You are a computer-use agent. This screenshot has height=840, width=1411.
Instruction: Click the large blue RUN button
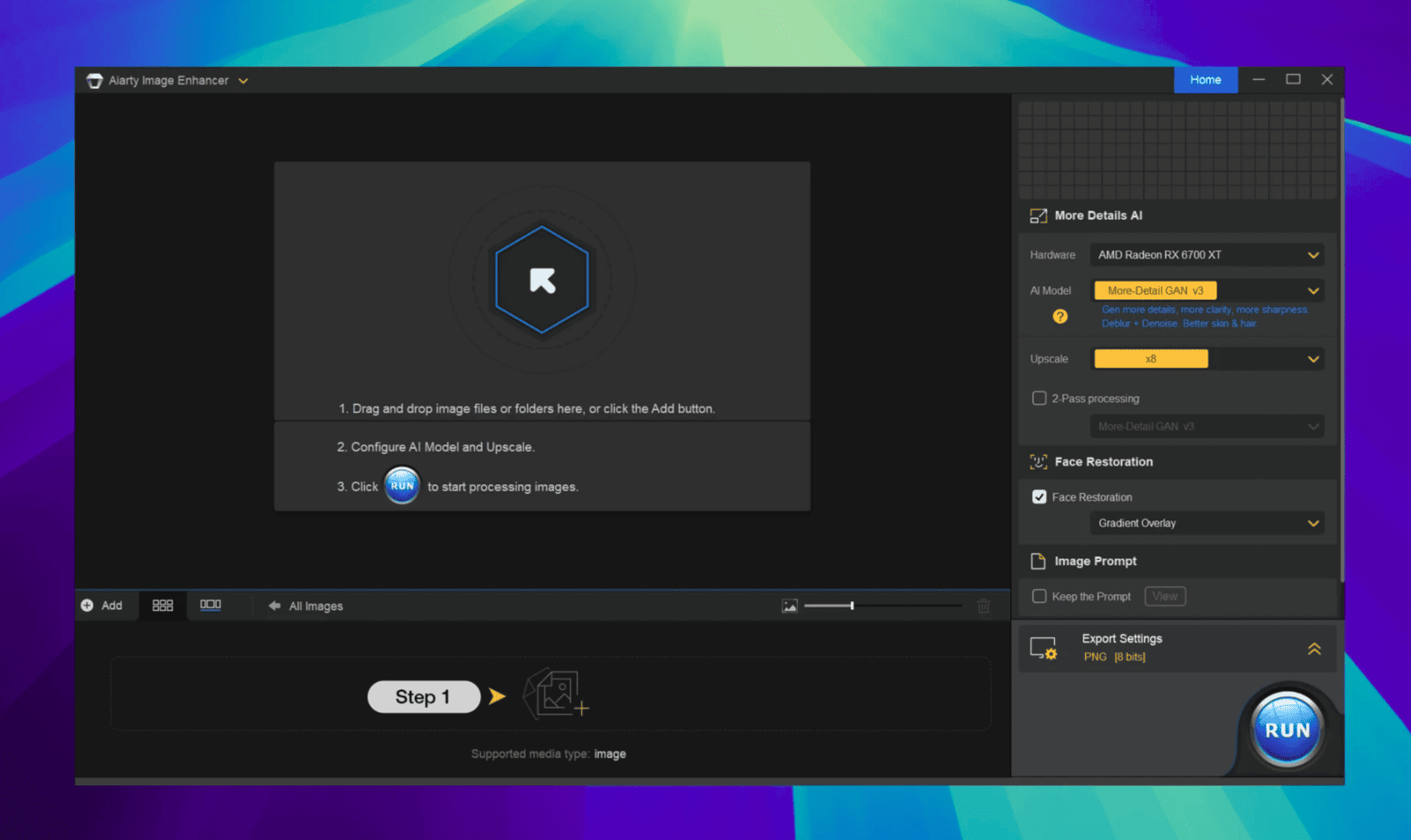[x=1287, y=729]
